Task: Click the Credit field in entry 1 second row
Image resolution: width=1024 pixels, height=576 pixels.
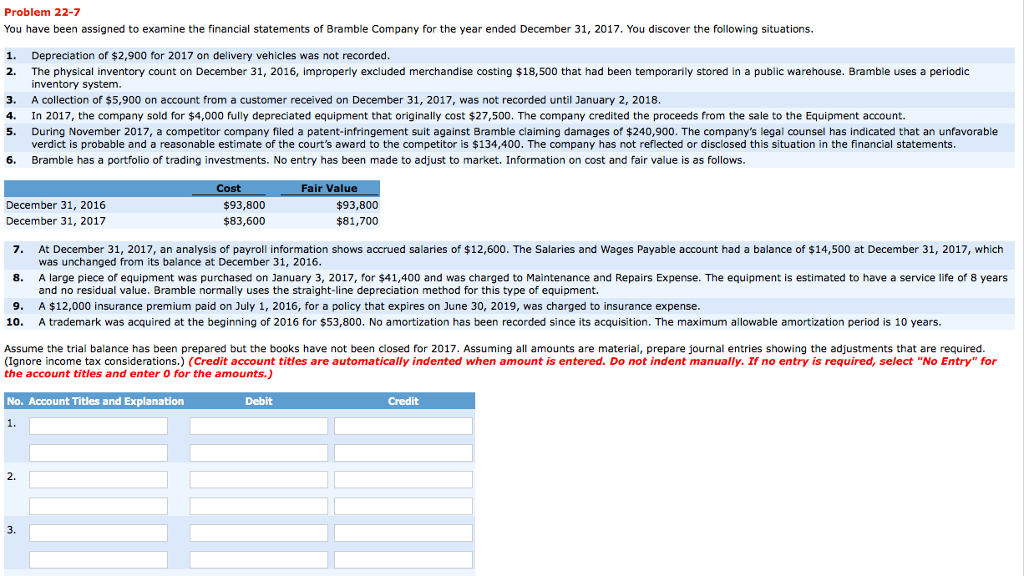Action: click(x=402, y=452)
